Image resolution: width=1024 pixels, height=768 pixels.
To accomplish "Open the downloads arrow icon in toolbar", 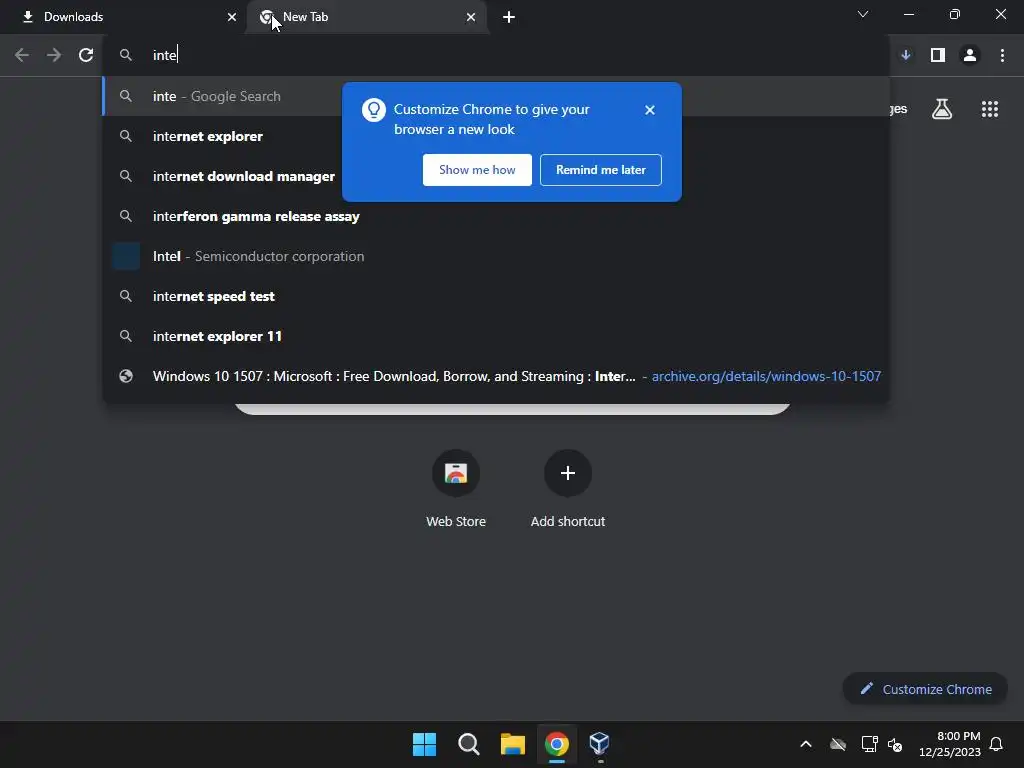I will point(906,56).
